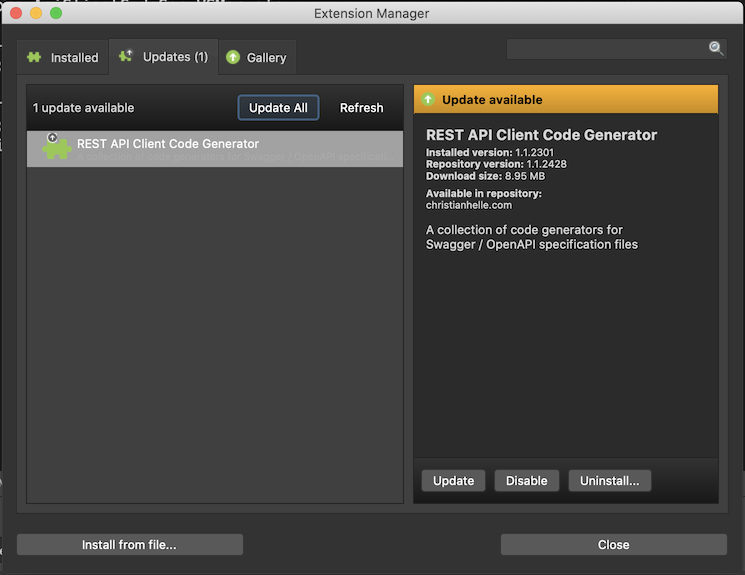Click the red window close button
Viewport: 745px width, 575px height.
16,13
